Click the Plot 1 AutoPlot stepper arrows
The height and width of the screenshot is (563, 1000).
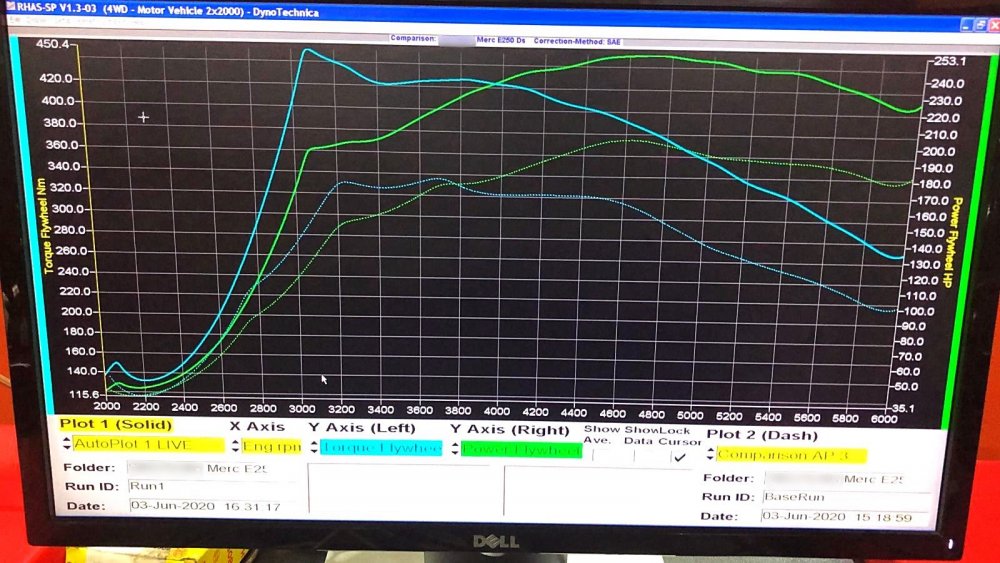66,443
